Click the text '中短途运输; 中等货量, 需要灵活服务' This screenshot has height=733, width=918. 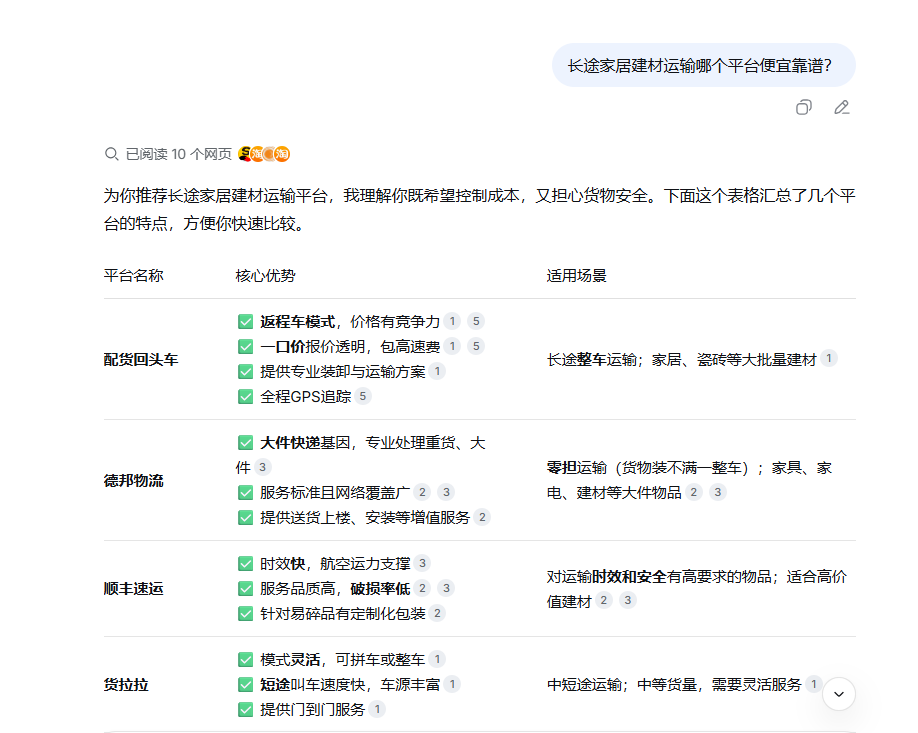tap(674, 684)
